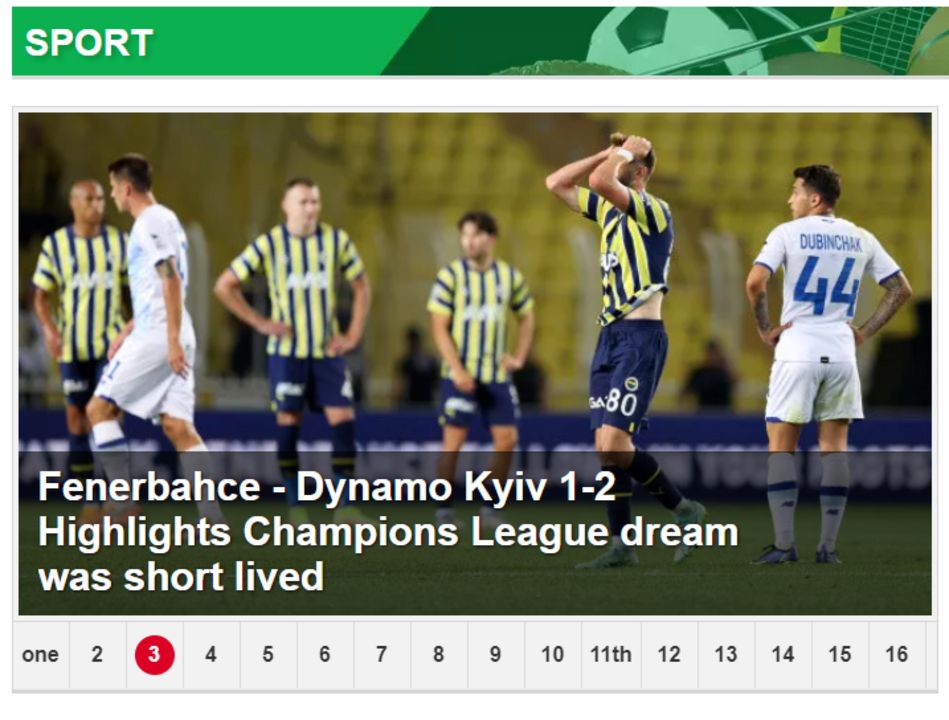Go to slide 7
Image resolution: width=949 pixels, height=720 pixels.
[382, 655]
